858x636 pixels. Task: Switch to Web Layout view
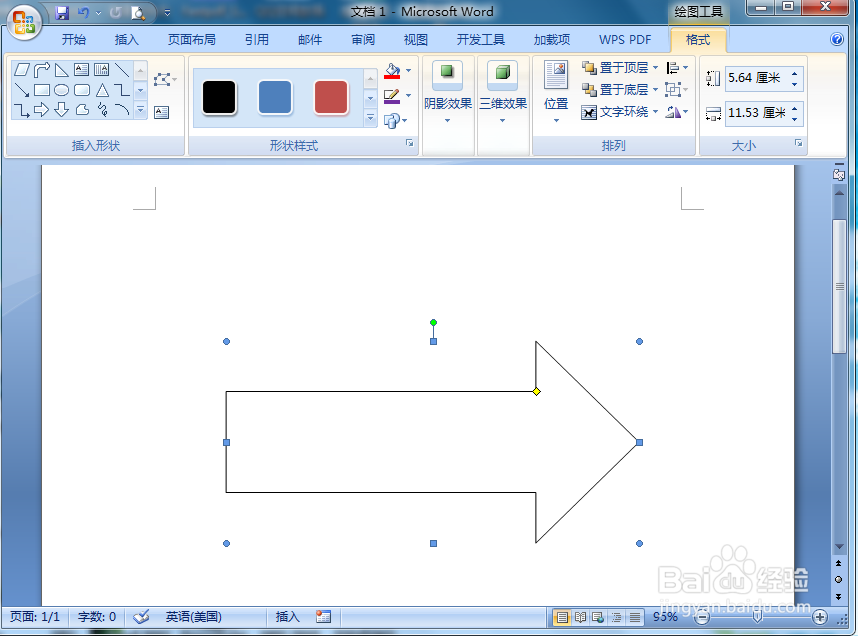(598, 617)
